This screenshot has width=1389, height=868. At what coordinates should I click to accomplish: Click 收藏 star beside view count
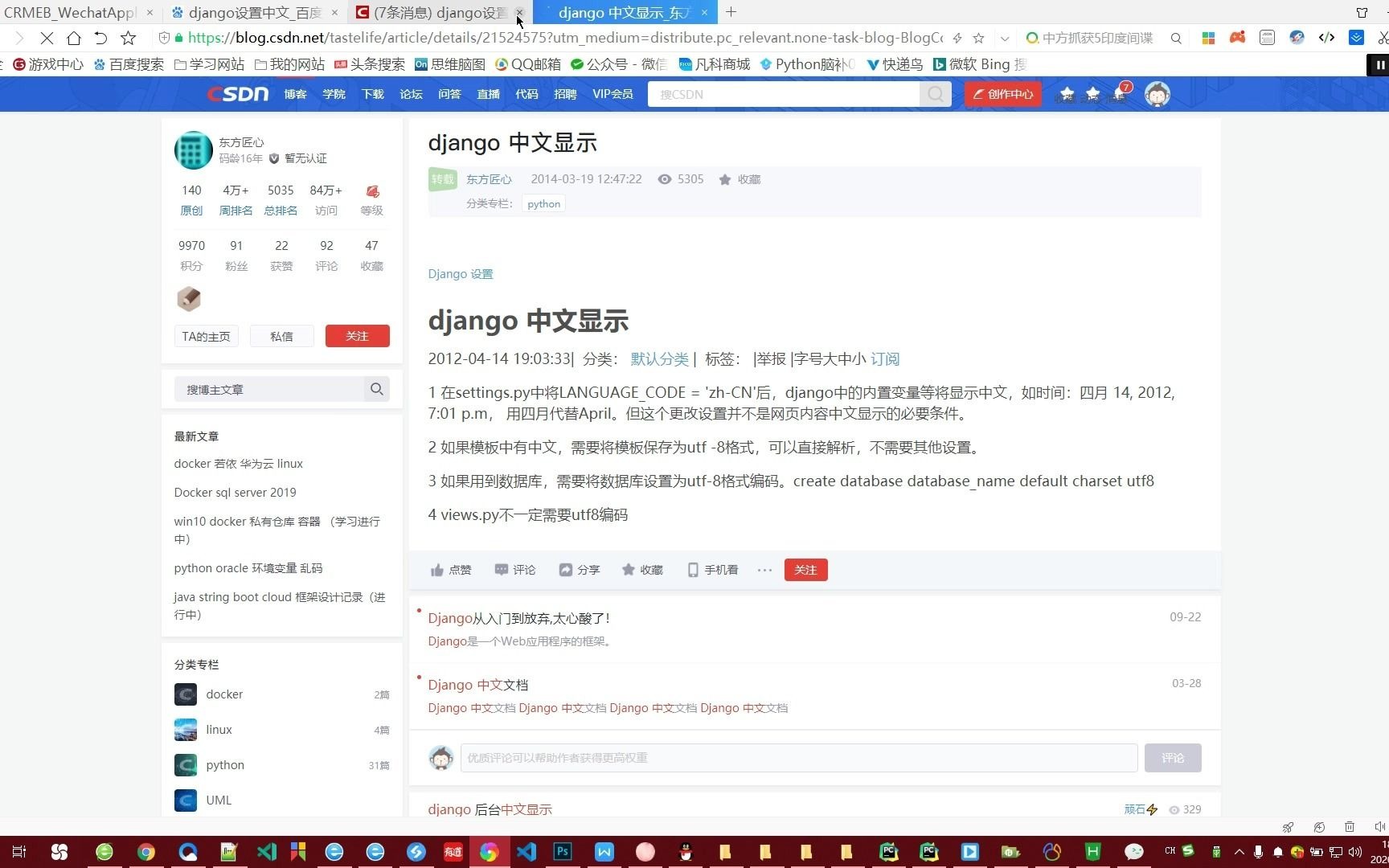[x=724, y=179]
